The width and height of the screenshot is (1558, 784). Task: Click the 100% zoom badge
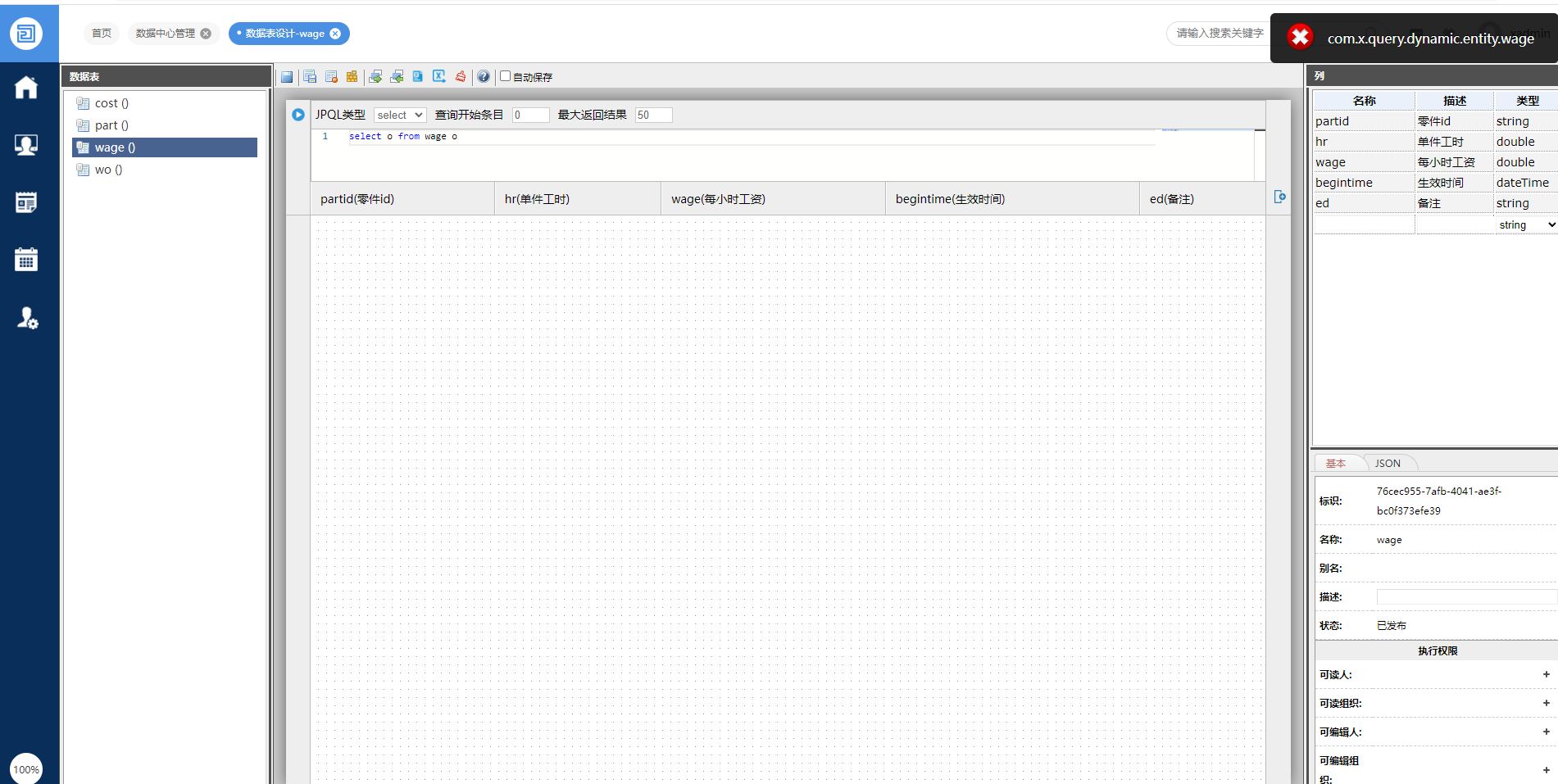26,769
